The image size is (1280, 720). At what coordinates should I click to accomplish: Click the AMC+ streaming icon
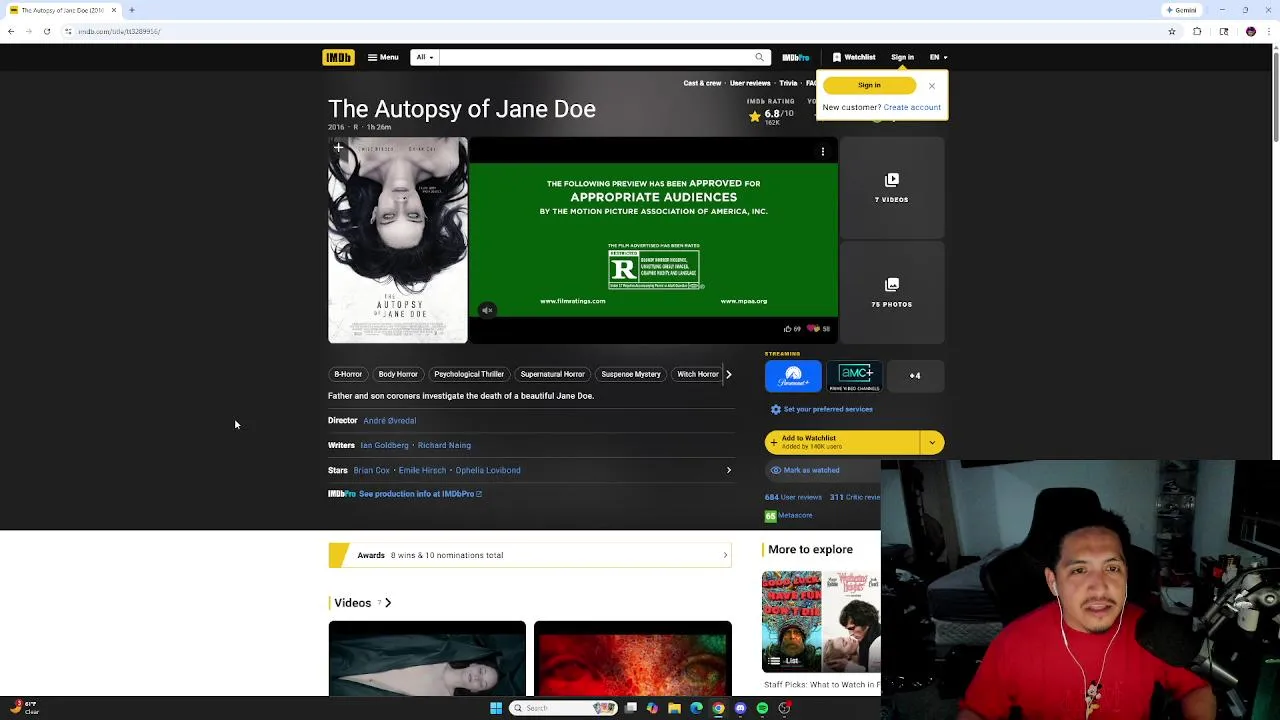[855, 376]
